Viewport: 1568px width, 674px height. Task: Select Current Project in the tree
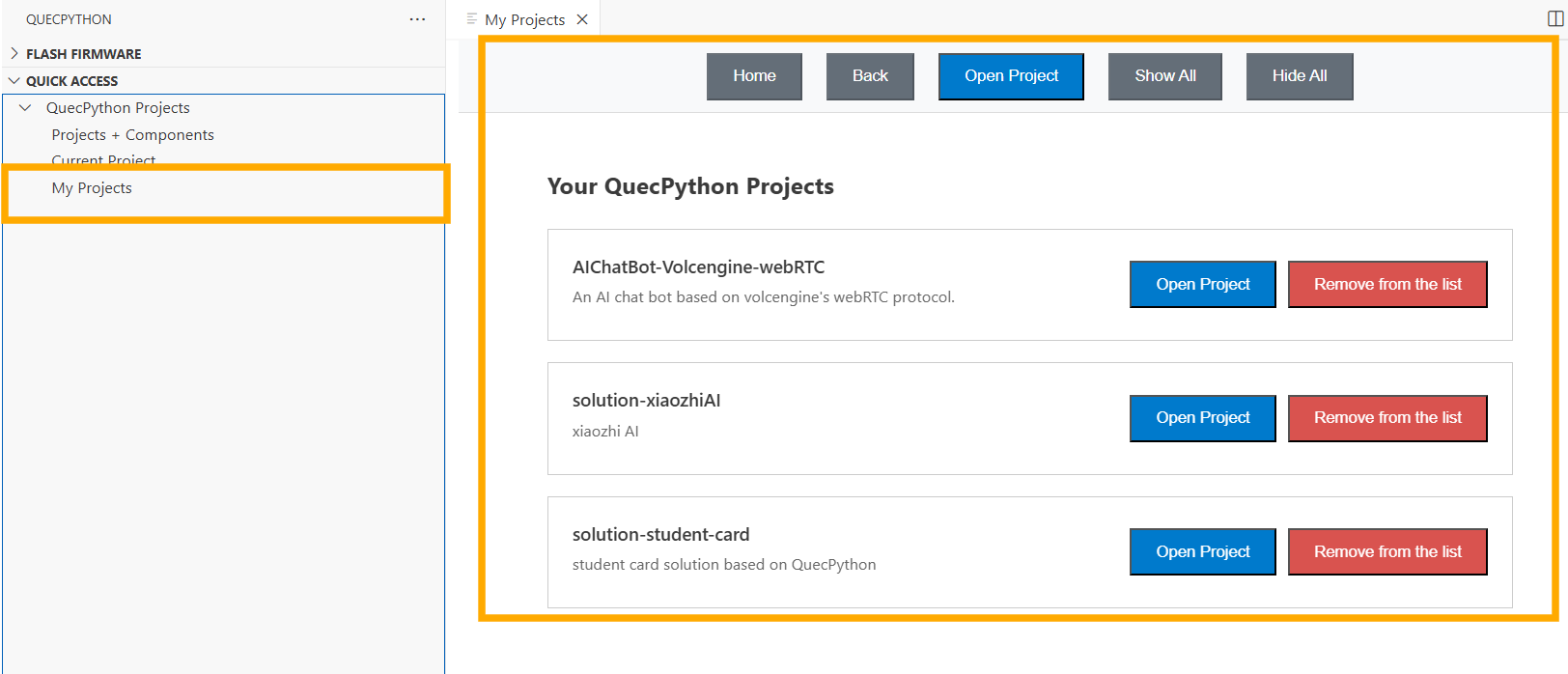tap(103, 160)
